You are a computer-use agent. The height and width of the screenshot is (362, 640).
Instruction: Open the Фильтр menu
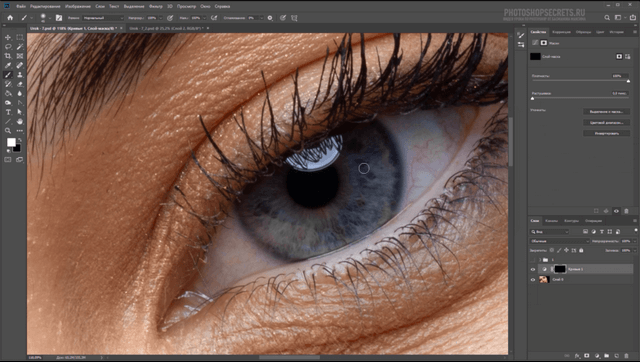pyautogui.click(x=156, y=6)
